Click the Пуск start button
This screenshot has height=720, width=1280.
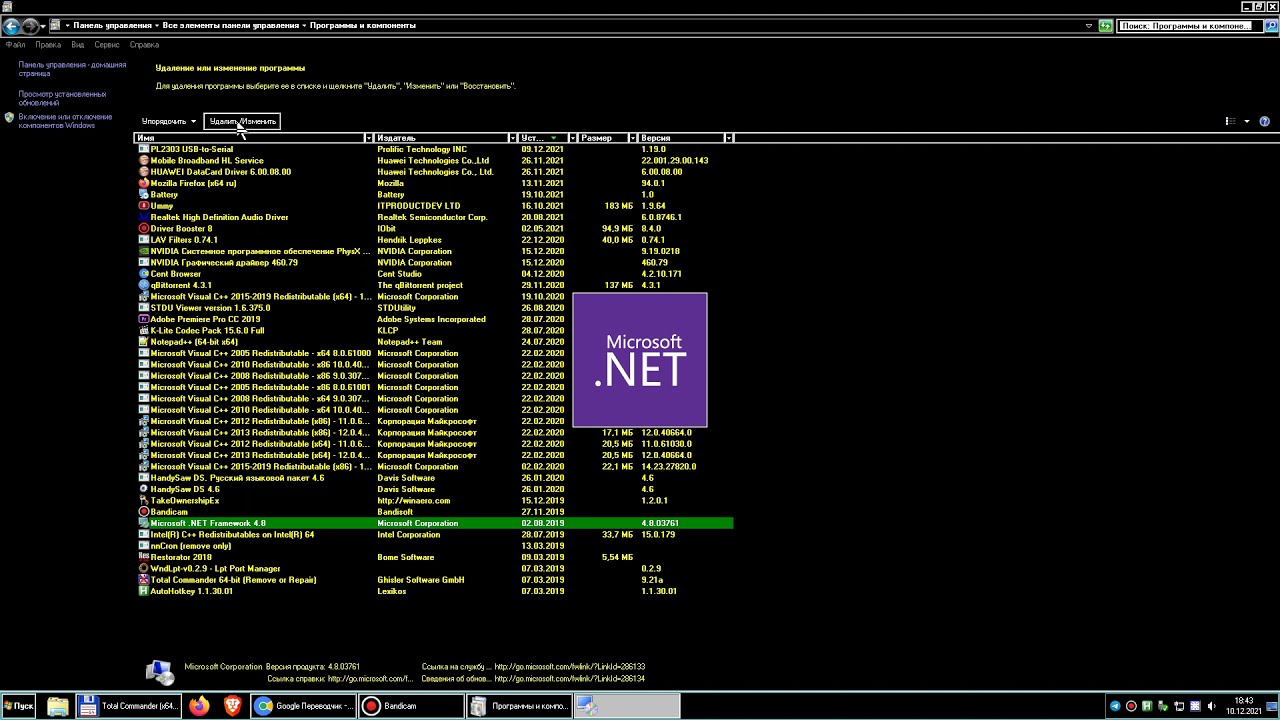pos(18,706)
